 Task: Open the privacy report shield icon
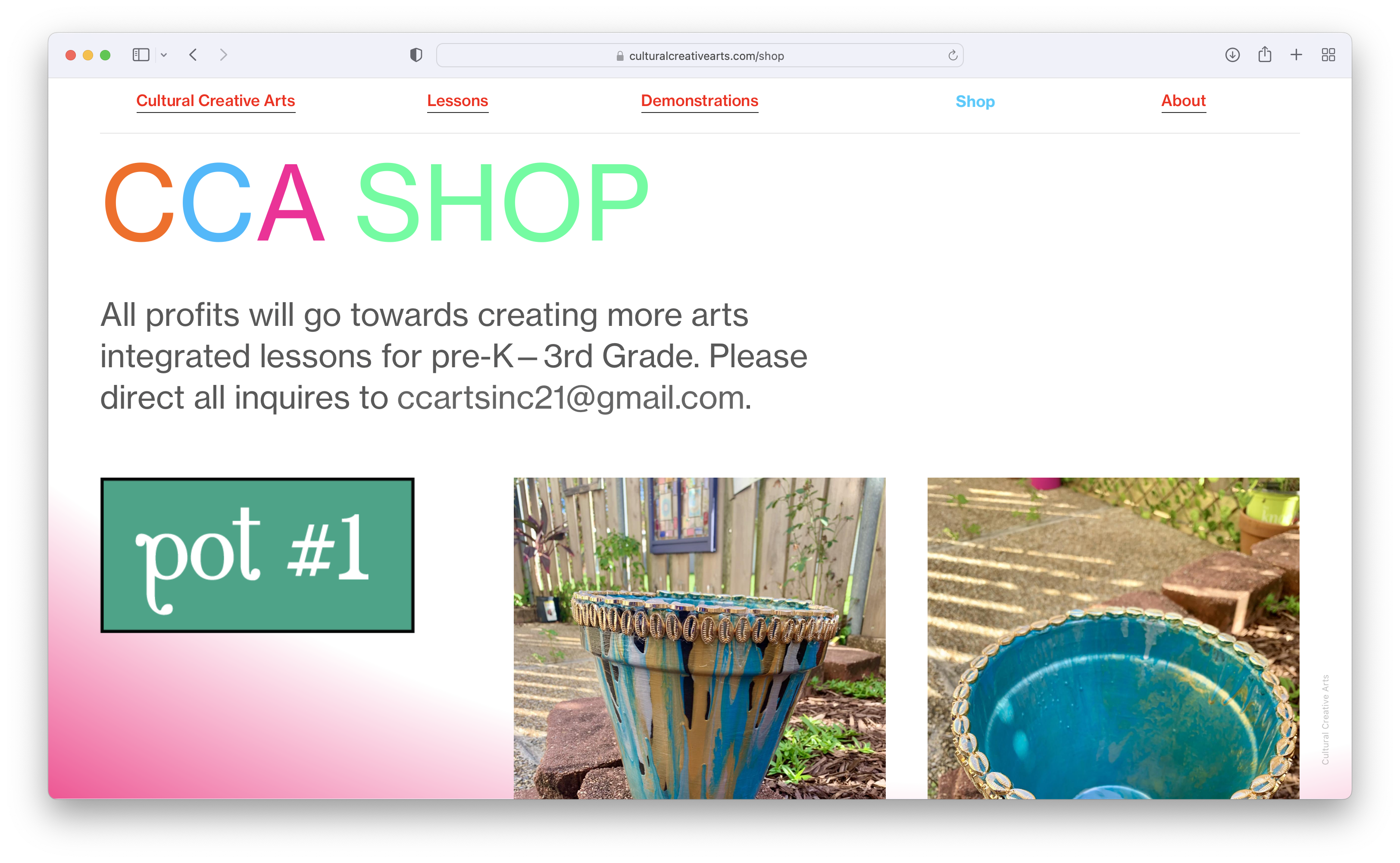pos(416,55)
